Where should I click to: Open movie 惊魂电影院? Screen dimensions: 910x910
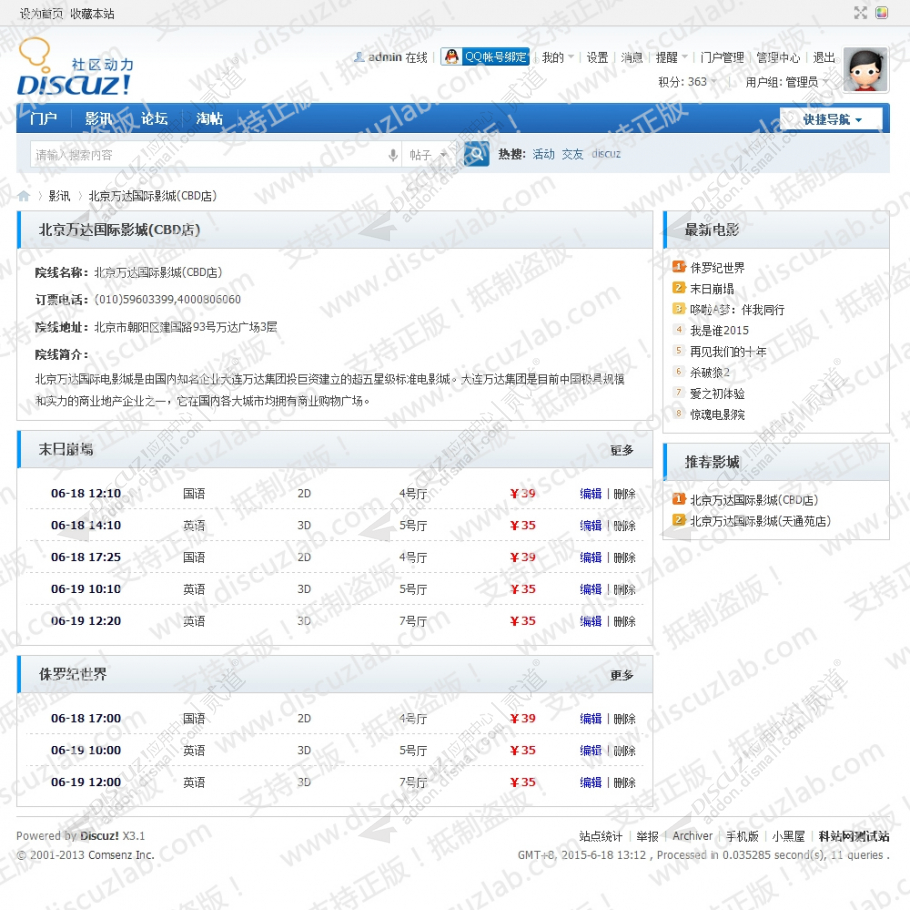[717, 414]
